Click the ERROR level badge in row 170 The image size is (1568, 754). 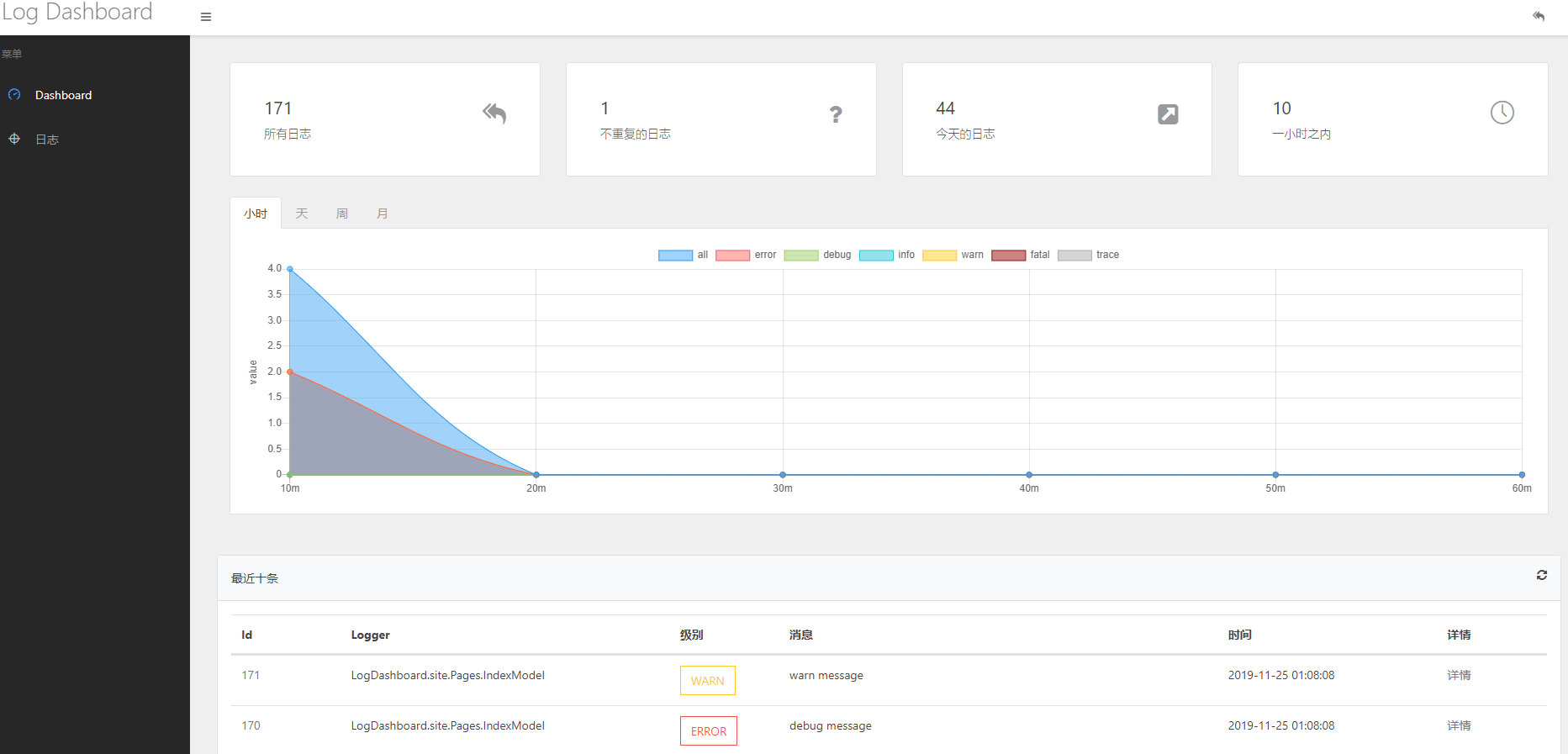[709, 731]
